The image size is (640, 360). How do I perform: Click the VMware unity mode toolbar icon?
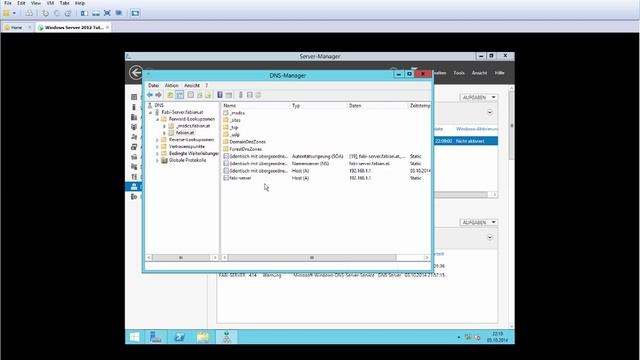click(x=119, y=13)
